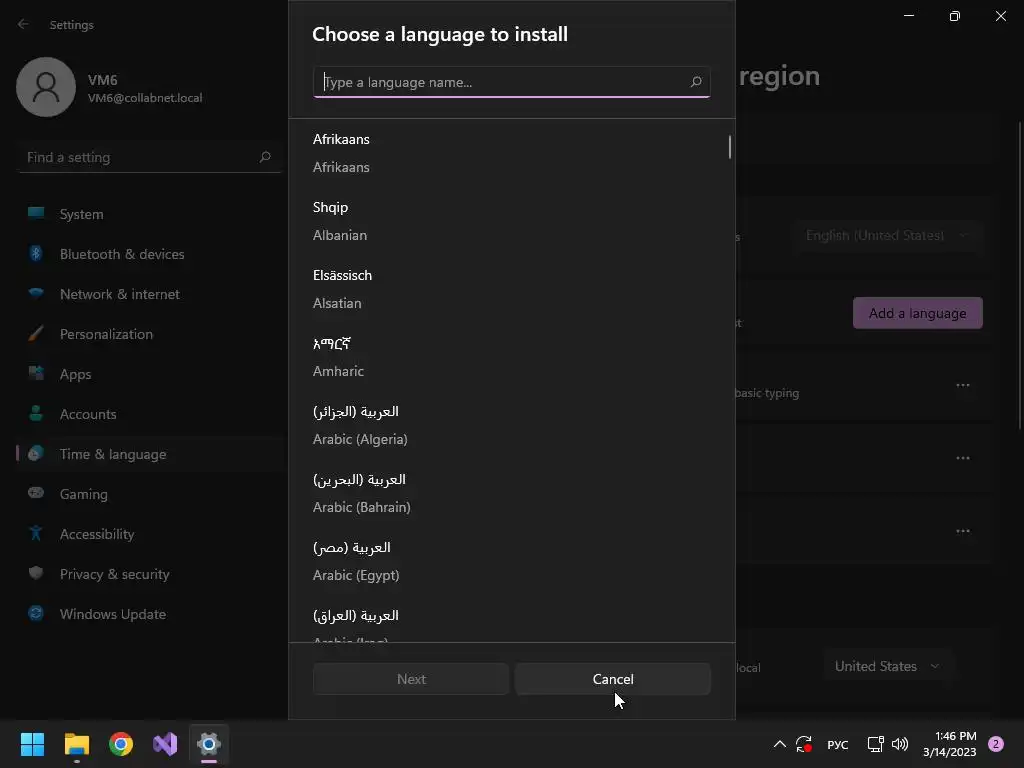Open System settings category

(x=150, y=214)
